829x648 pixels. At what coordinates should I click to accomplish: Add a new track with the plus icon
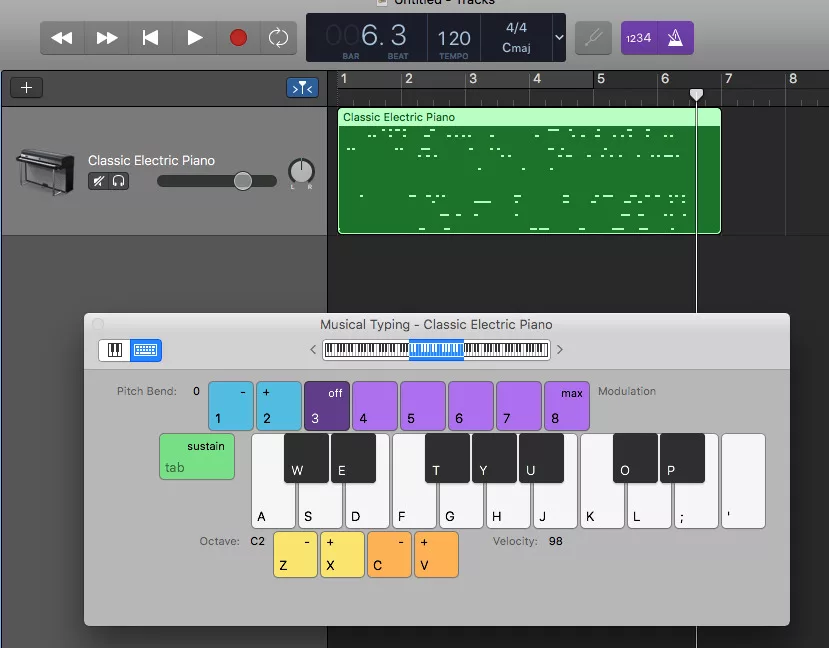[26, 87]
